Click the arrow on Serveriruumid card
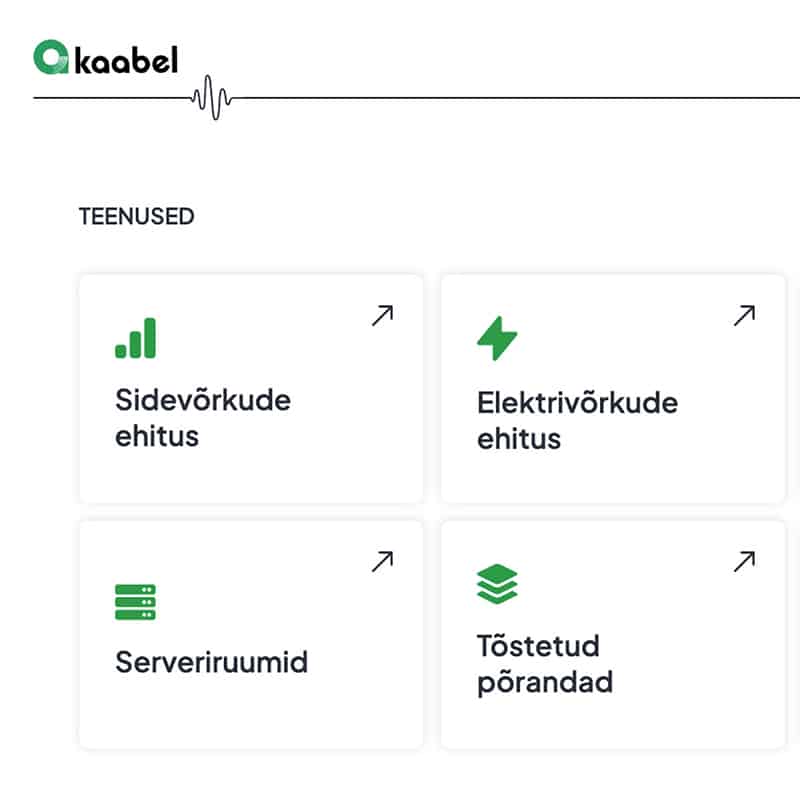 [x=382, y=562]
